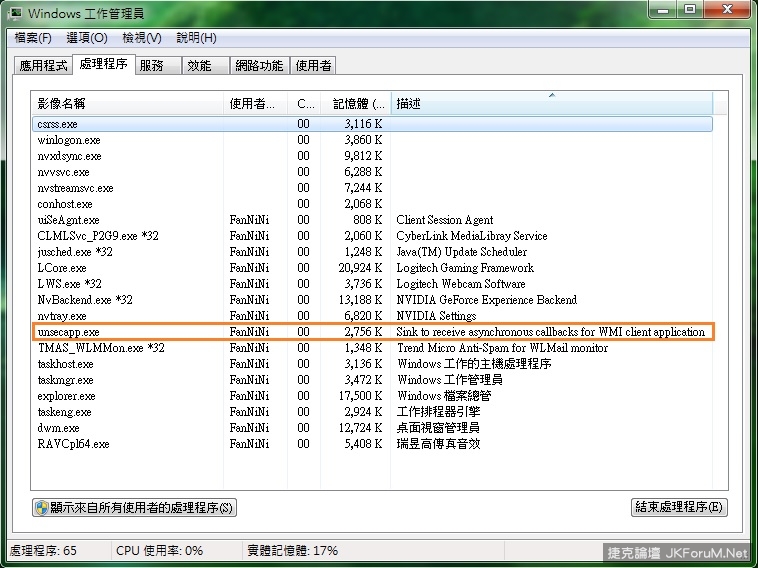Switch to the 網路功能 tab
This screenshot has height=568, width=758.
coord(258,66)
